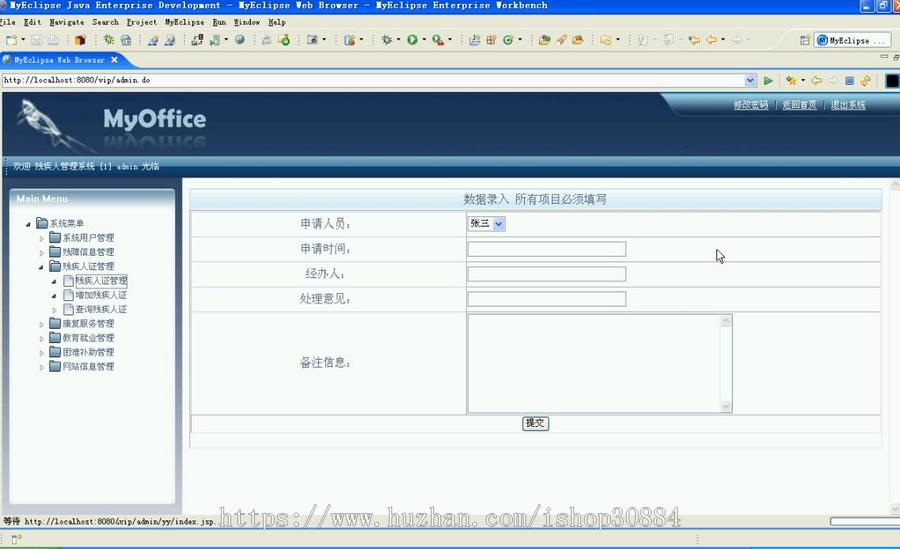Select the MyEclipse Web Browser tab
Screen dimensions: 900x549
59,60
